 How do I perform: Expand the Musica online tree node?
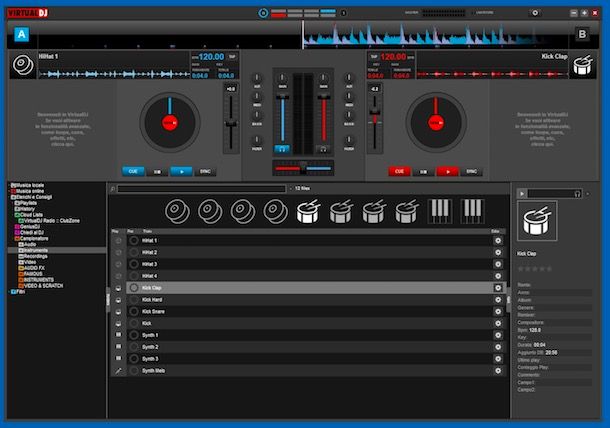click(x=10, y=191)
